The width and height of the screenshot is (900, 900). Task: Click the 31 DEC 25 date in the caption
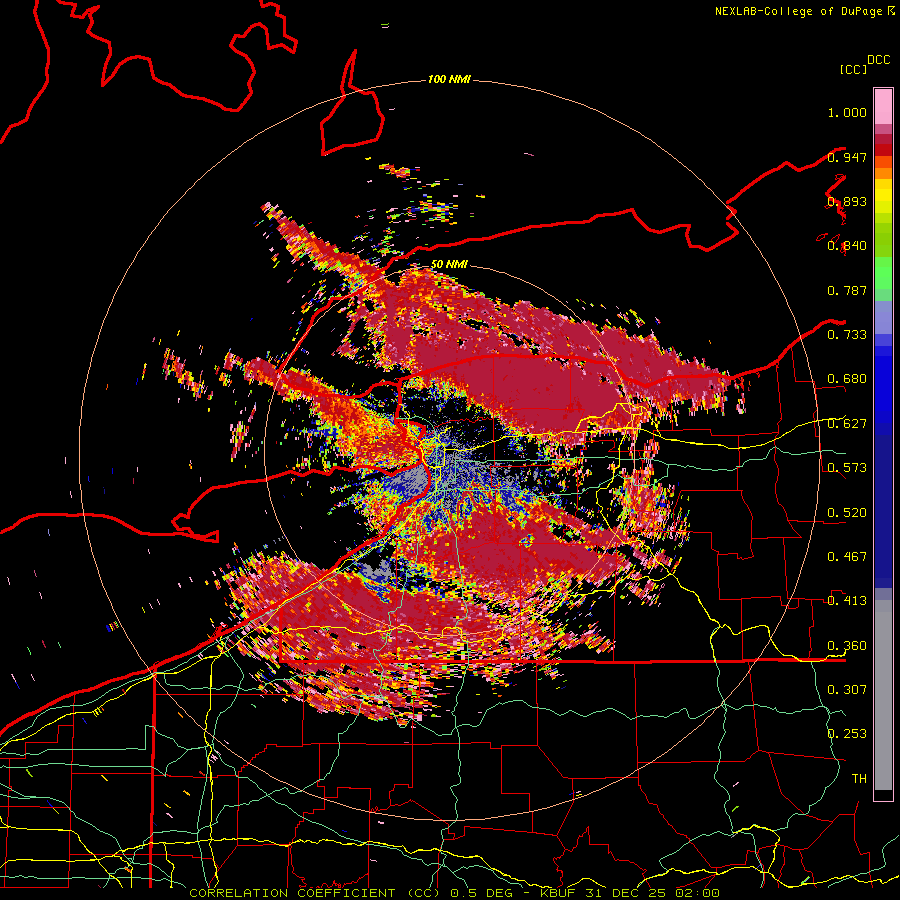[627, 893]
